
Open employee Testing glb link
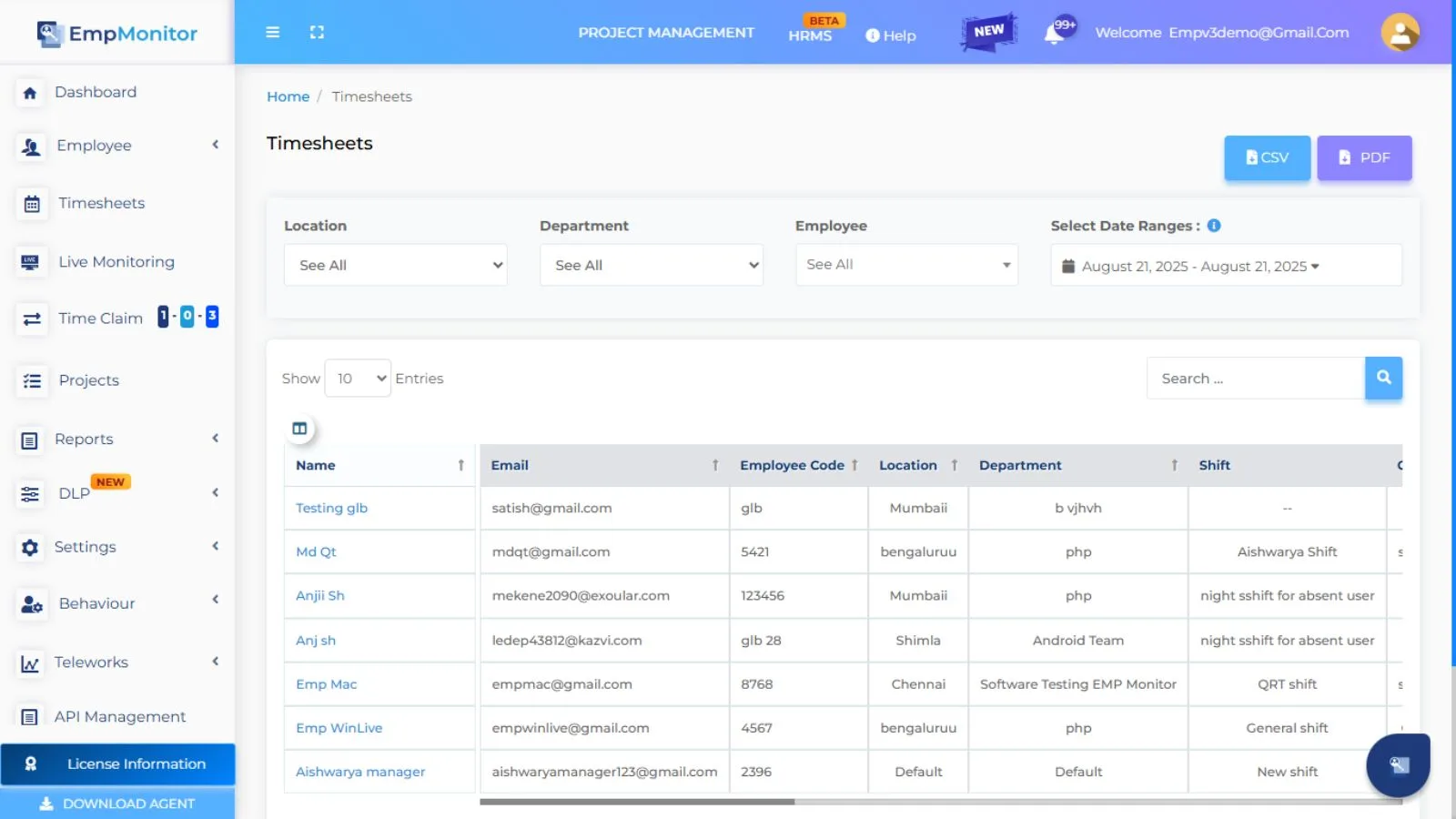click(x=331, y=508)
